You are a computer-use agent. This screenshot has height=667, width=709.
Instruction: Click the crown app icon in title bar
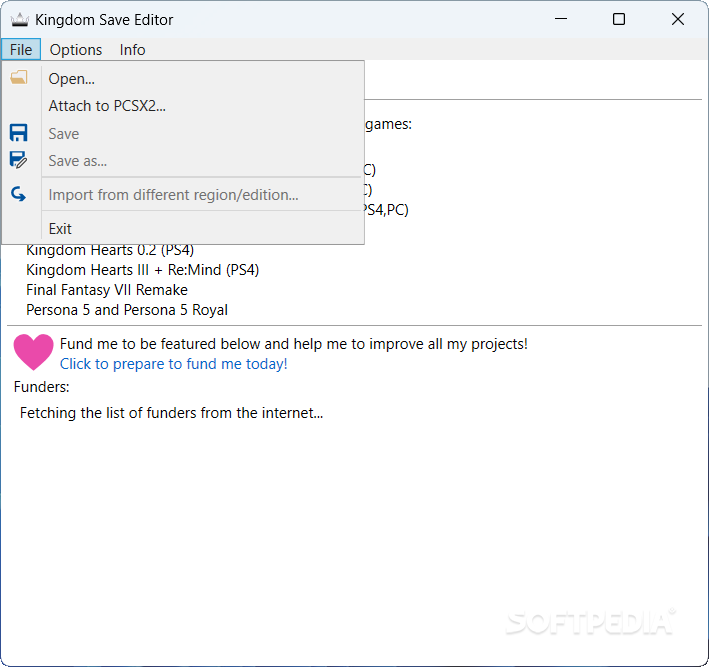point(19,19)
